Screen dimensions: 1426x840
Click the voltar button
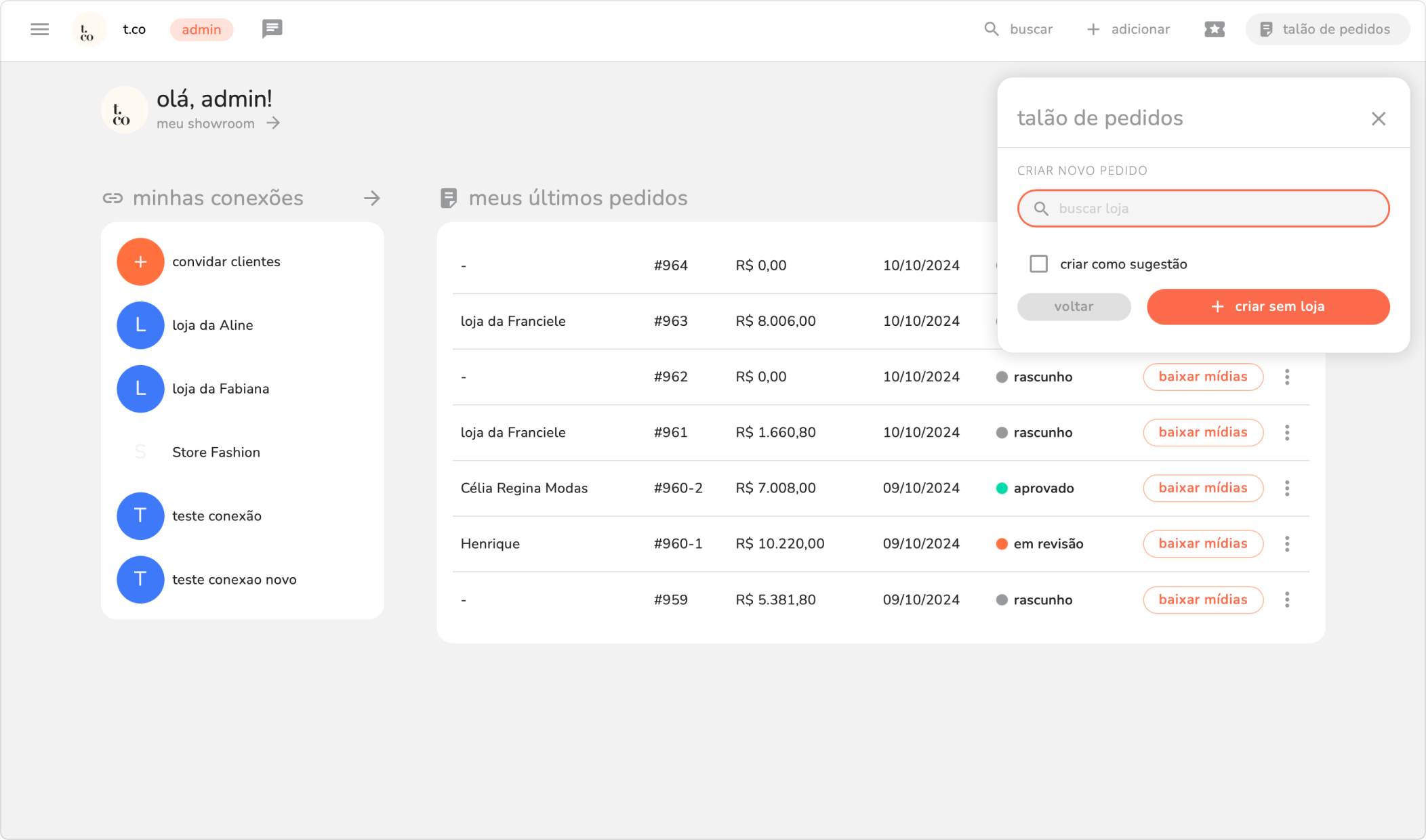[x=1074, y=307]
